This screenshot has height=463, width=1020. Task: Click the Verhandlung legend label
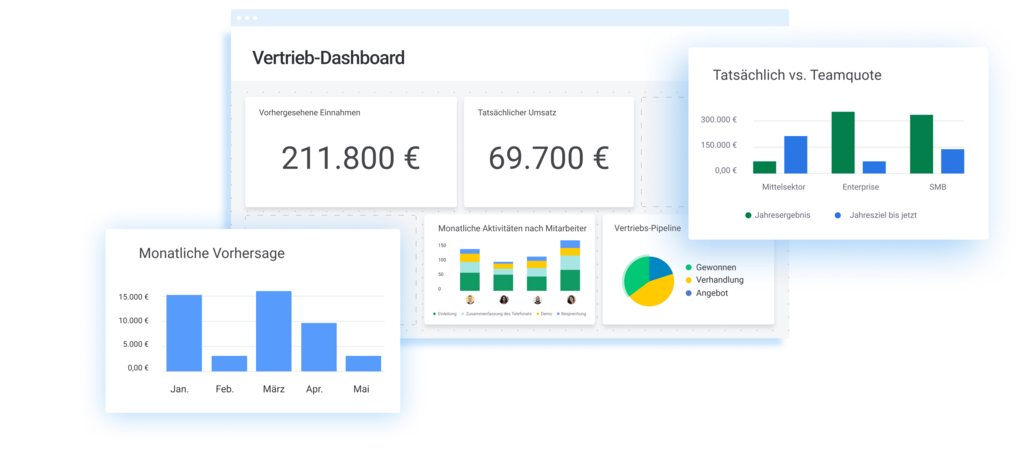tap(719, 280)
